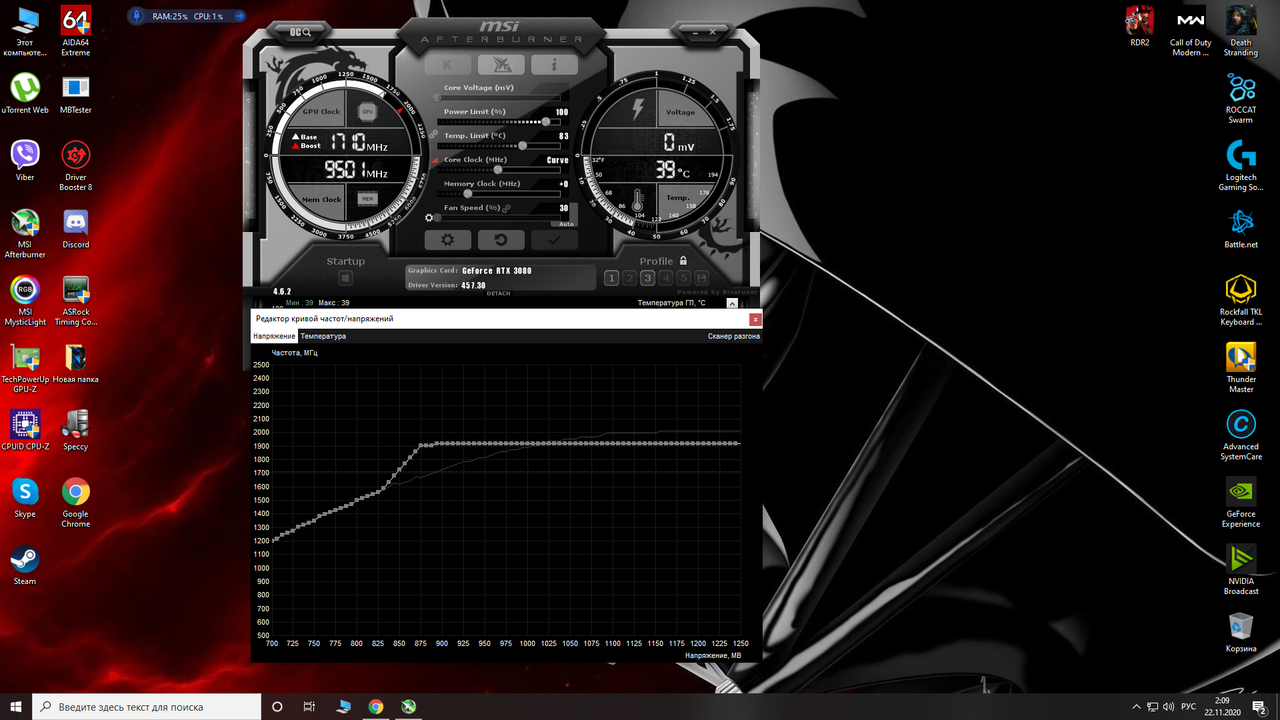The image size is (1280, 720).
Task: Open Driver Booster 8 desktop icon
Action: [76, 165]
